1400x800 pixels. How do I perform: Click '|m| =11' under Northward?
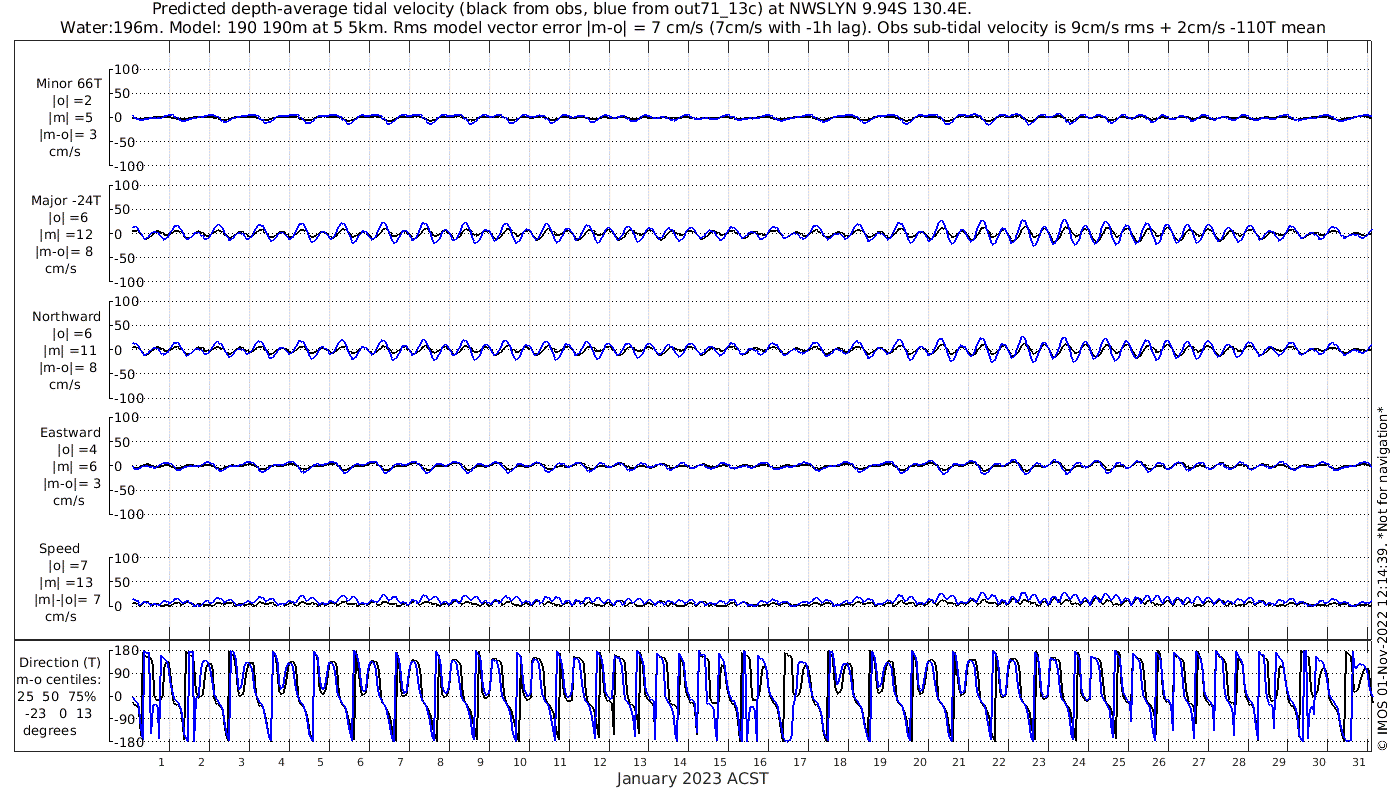pyautogui.click(x=70, y=350)
